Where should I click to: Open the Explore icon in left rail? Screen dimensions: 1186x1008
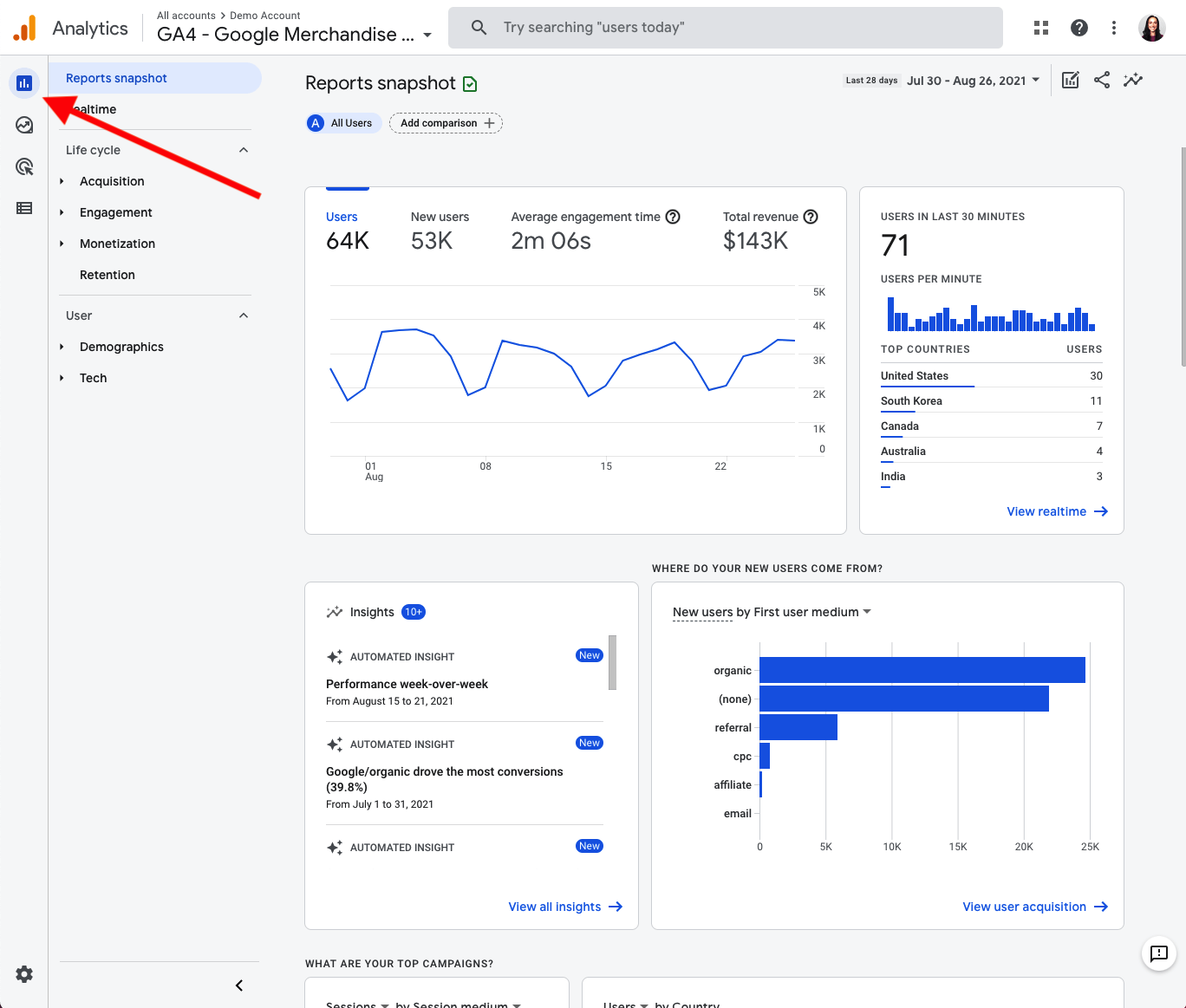pos(24,125)
